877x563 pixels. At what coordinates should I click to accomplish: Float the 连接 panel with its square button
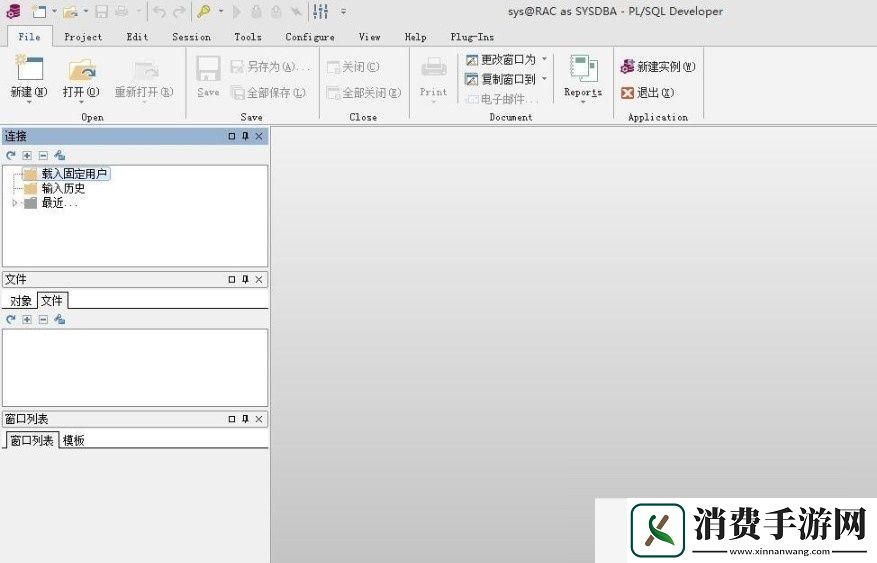coord(232,136)
